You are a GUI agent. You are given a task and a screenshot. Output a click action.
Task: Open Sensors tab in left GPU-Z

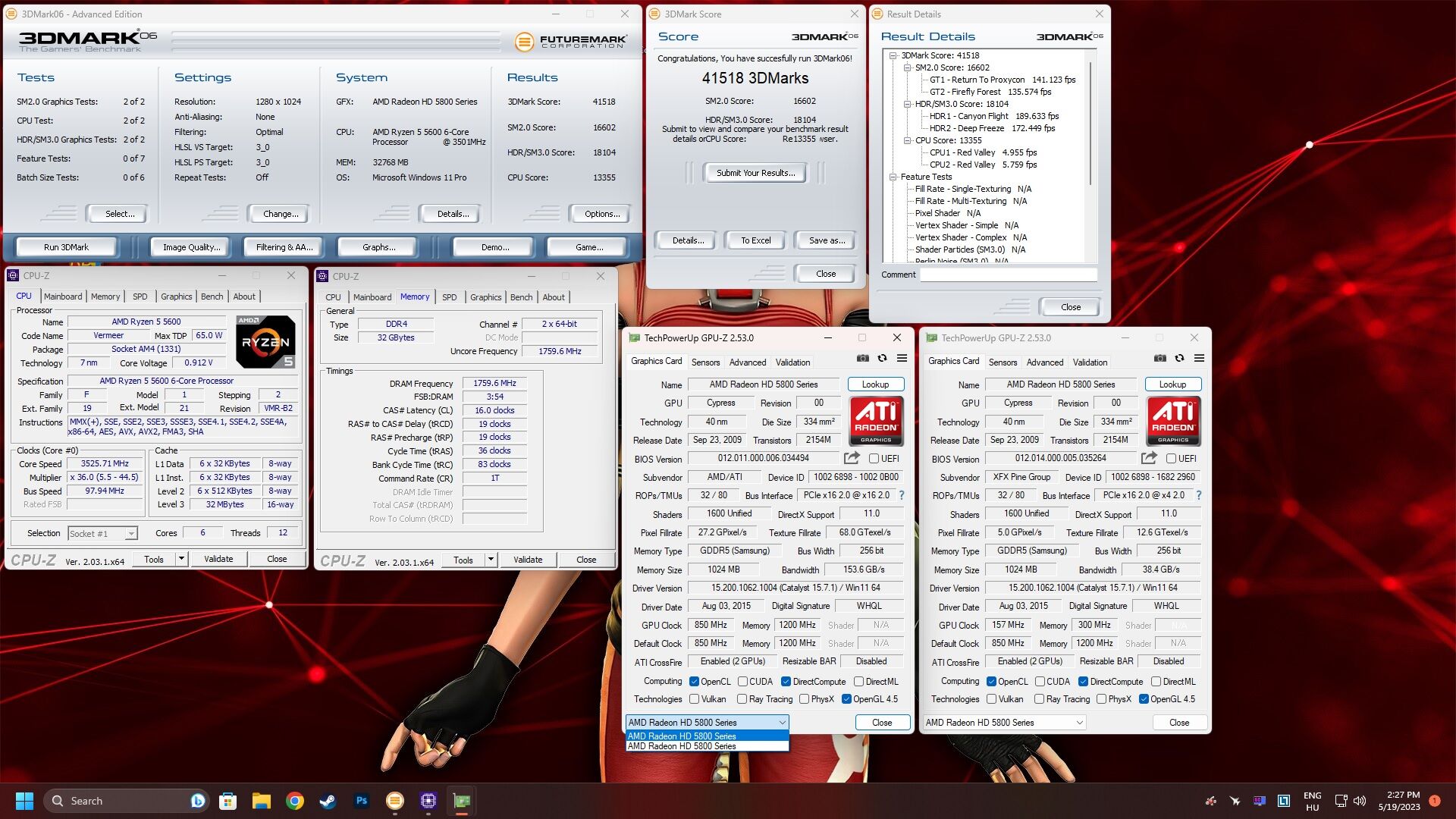(x=705, y=362)
